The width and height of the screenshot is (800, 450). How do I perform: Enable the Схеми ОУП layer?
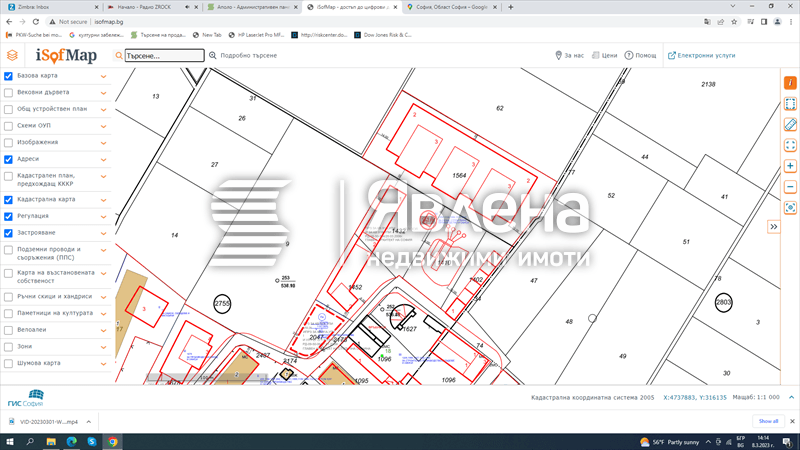(x=8, y=126)
